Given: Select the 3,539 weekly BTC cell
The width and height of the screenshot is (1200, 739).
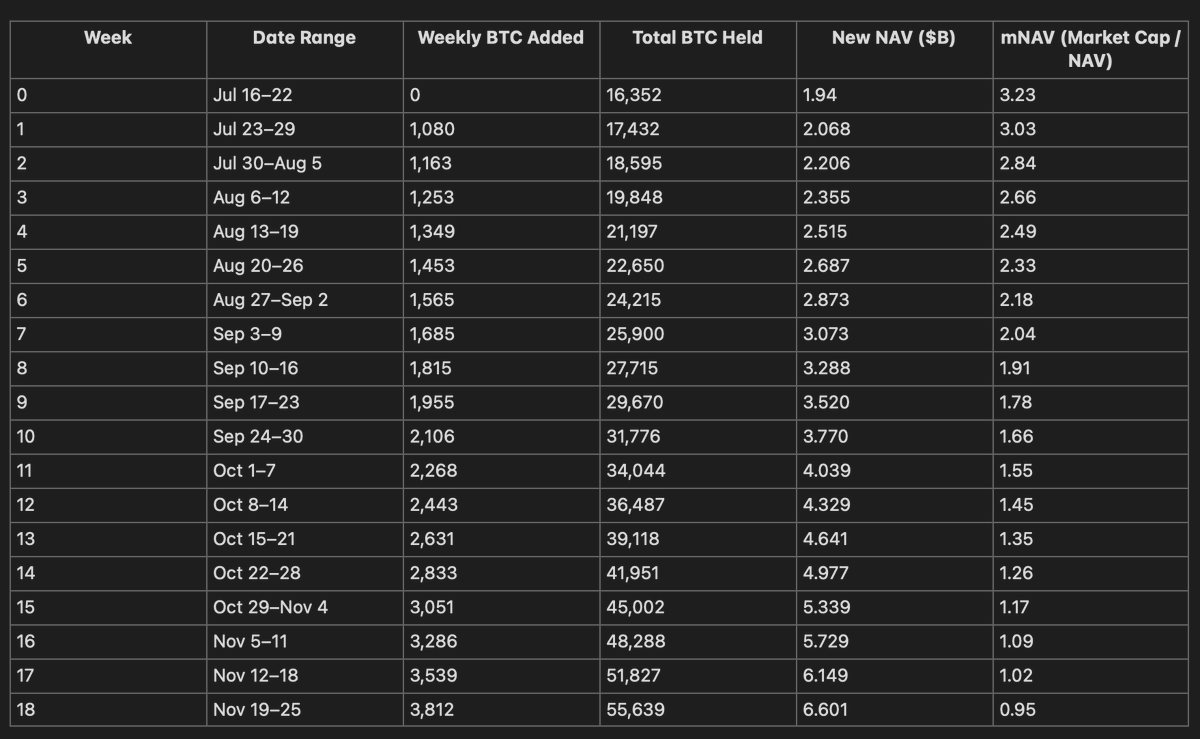Looking at the screenshot, I should coord(433,675).
